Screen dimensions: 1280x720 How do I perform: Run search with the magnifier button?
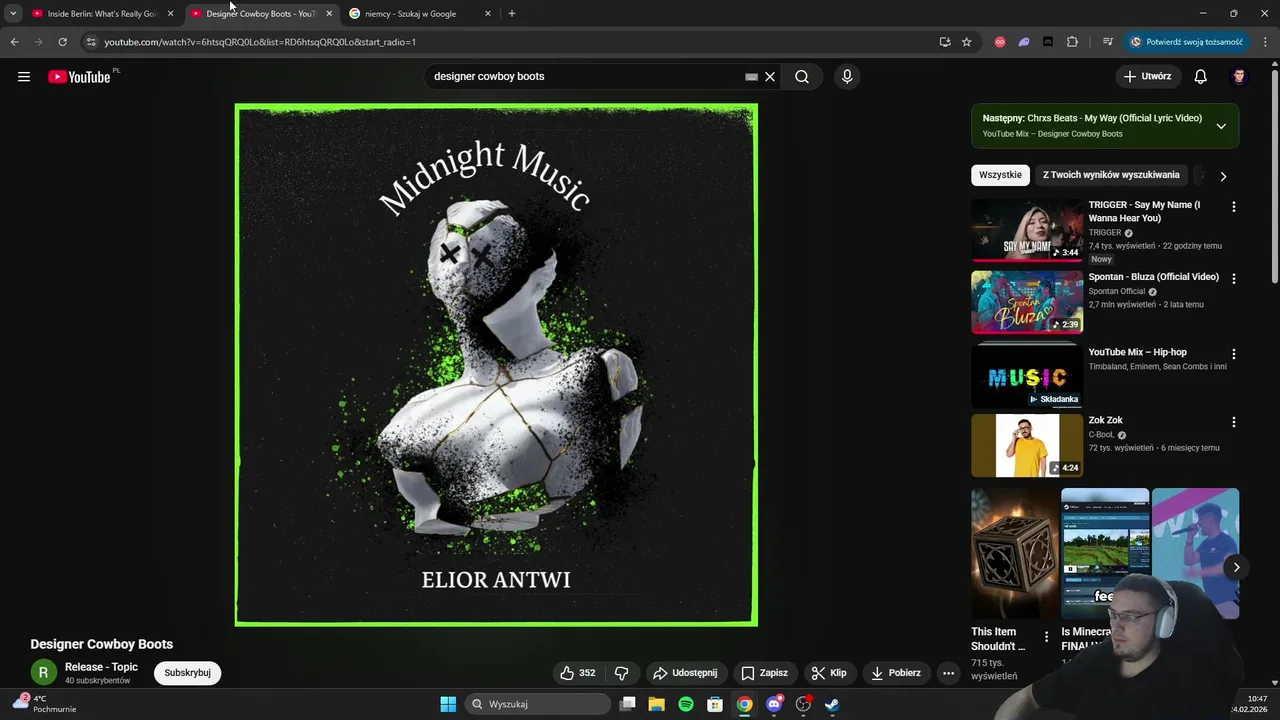tap(802, 77)
